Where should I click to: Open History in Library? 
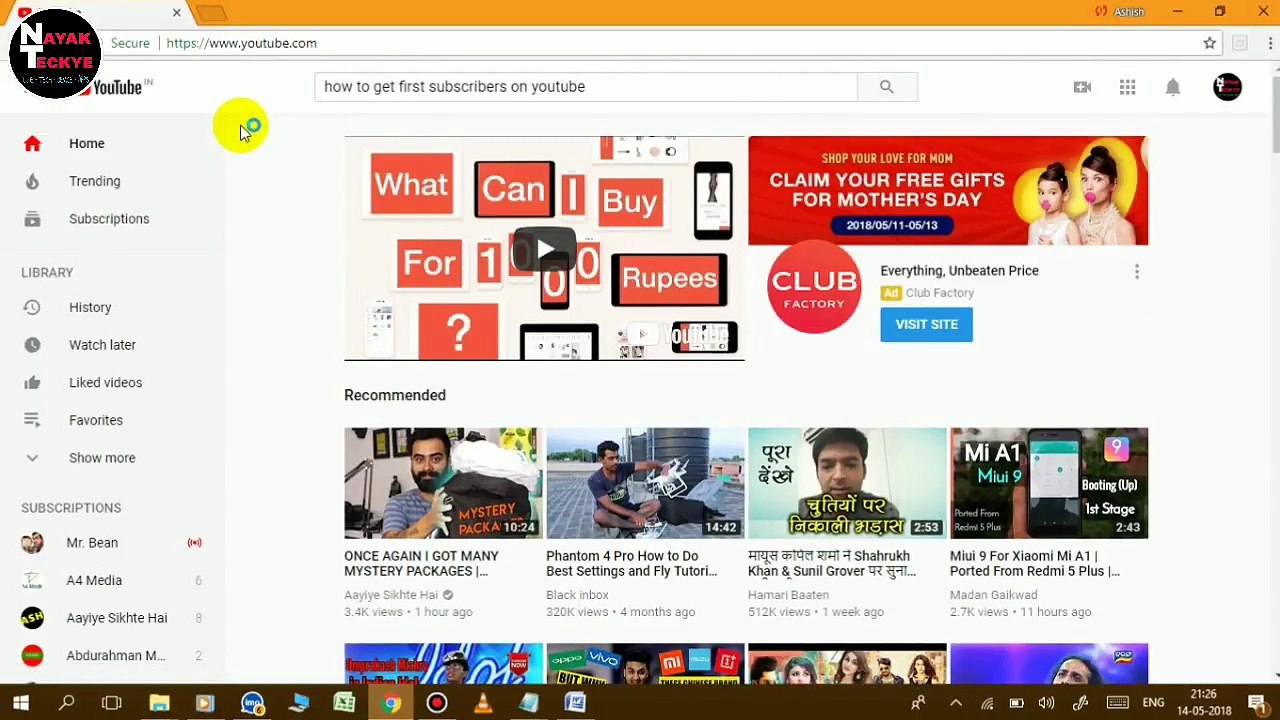(x=90, y=307)
